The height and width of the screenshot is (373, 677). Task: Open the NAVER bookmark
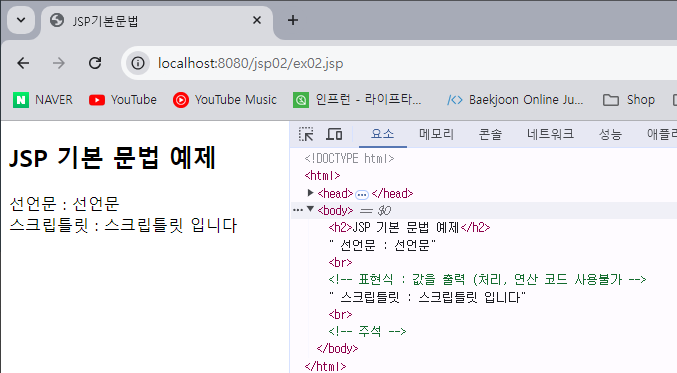tap(43, 100)
